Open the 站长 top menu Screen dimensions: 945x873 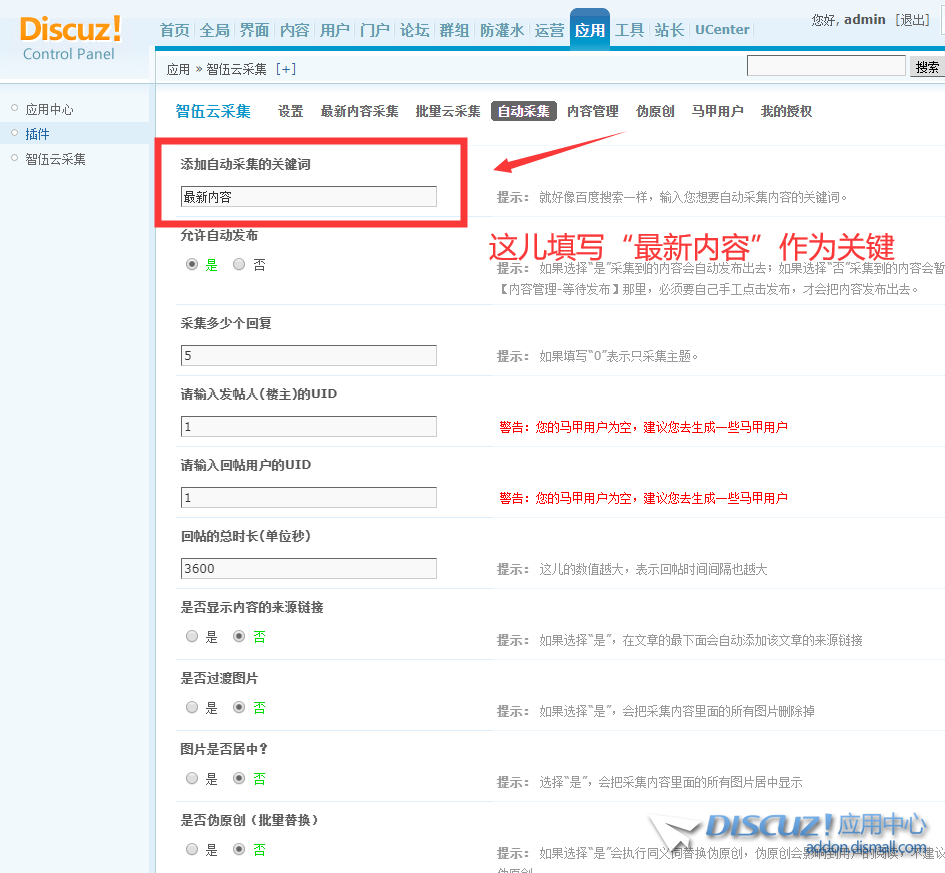pyautogui.click(x=669, y=30)
